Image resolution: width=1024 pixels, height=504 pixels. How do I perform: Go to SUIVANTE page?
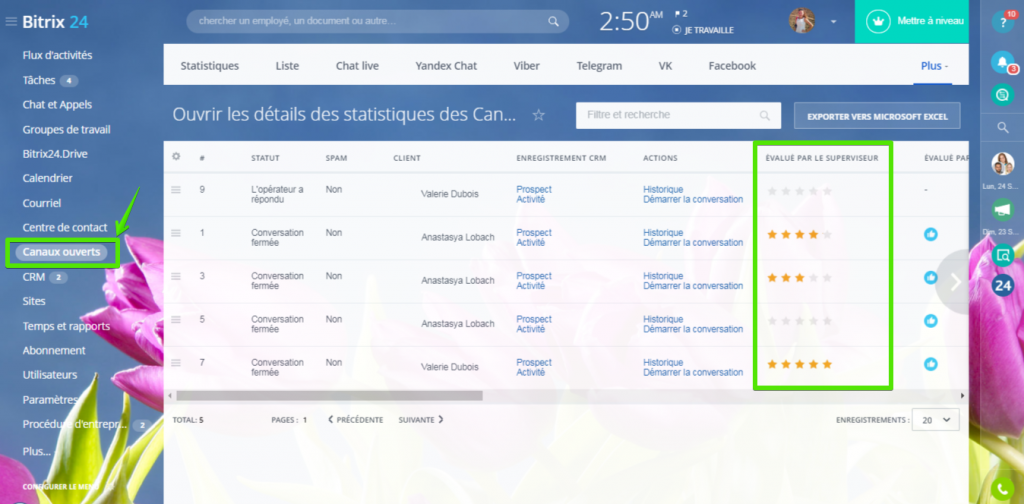tap(421, 420)
